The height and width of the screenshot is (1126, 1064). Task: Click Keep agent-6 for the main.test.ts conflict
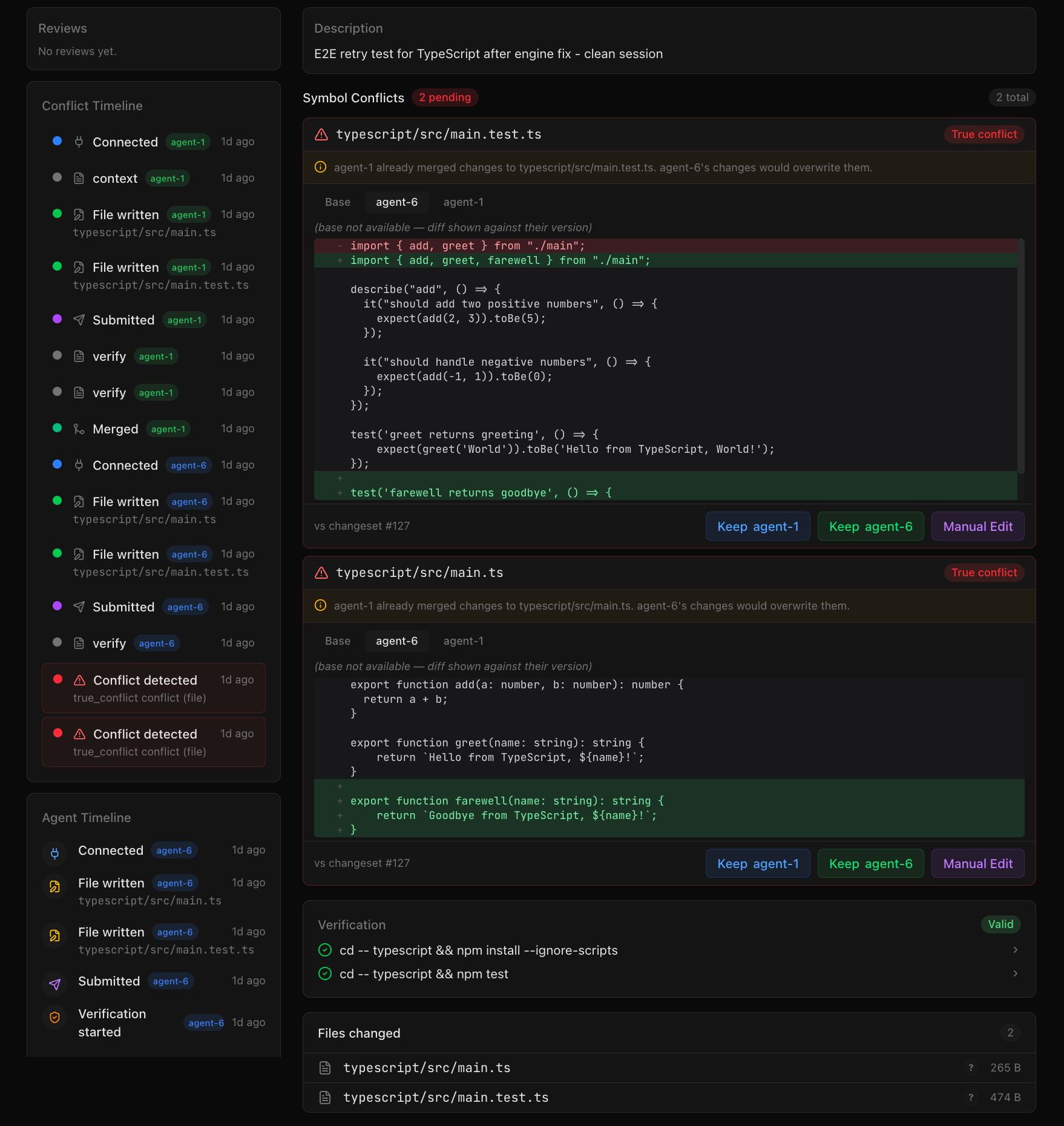pyautogui.click(x=870, y=526)
